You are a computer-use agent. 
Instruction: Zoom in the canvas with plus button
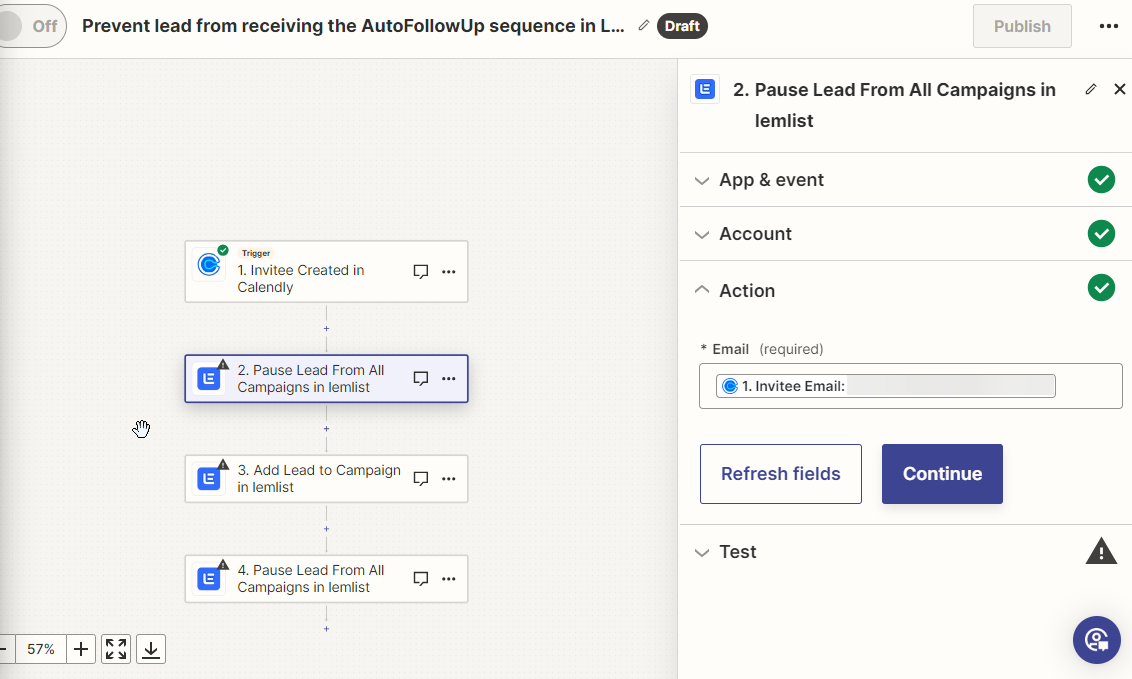click(81, 649)
